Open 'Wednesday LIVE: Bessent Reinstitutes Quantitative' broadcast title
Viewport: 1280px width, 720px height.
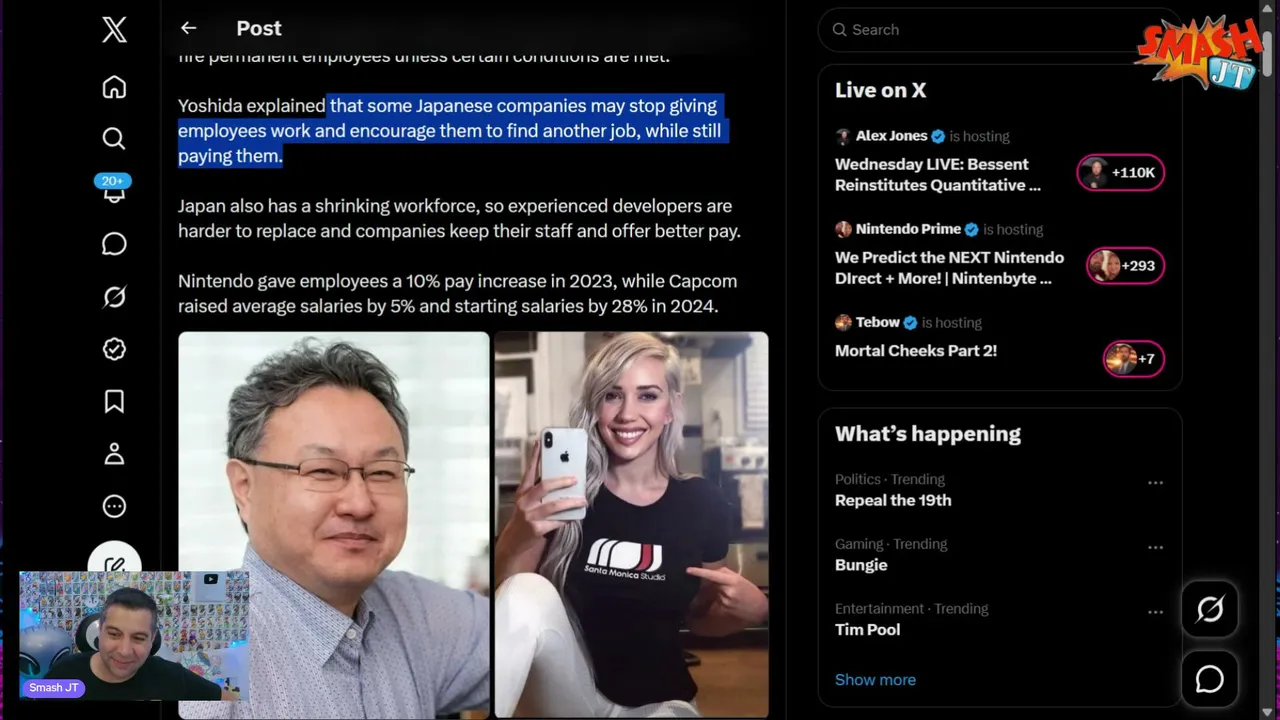[937, 174]
